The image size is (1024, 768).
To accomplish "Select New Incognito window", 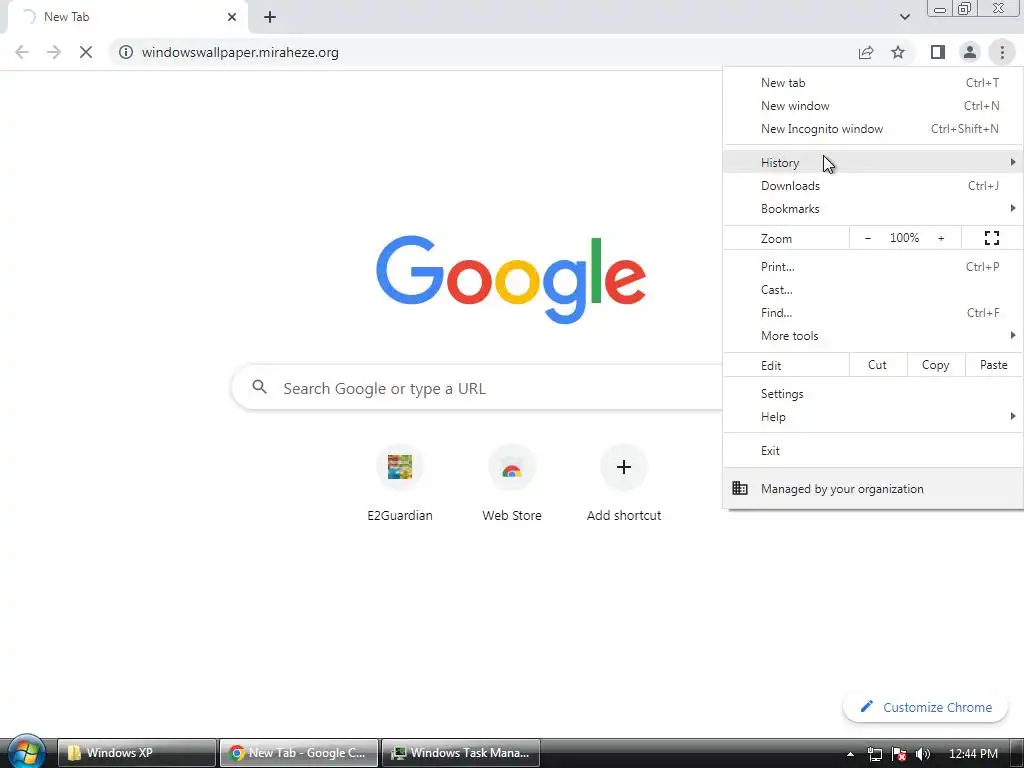I will pyautogui.click(x=873, y=129).
